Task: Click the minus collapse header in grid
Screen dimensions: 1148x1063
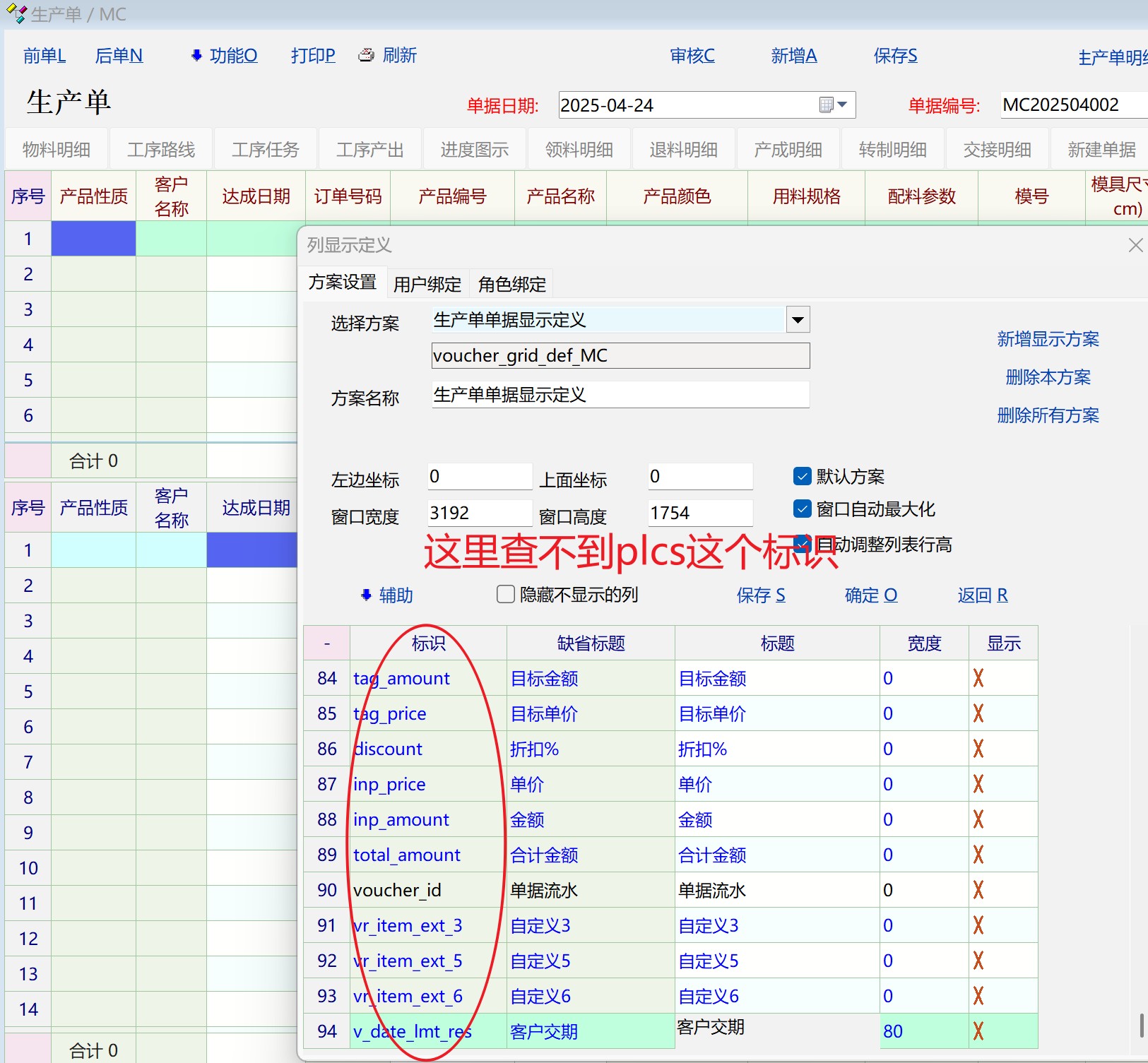Action: pos(326,643)
